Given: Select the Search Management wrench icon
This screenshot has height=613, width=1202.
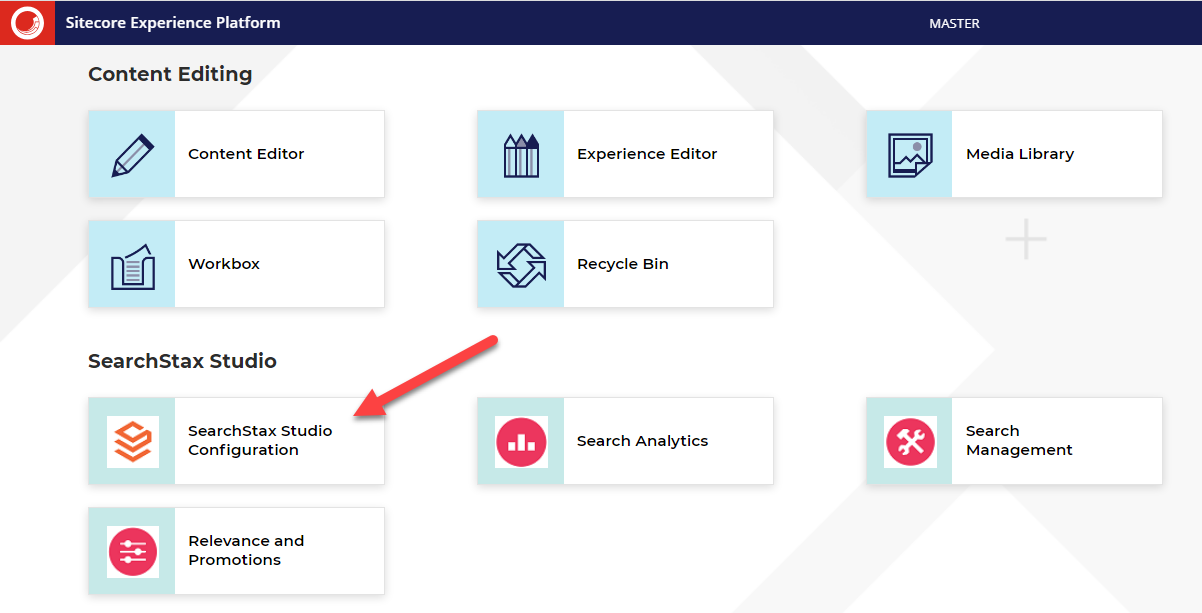Looking at the screenshot, I should (x=909, y=441).
